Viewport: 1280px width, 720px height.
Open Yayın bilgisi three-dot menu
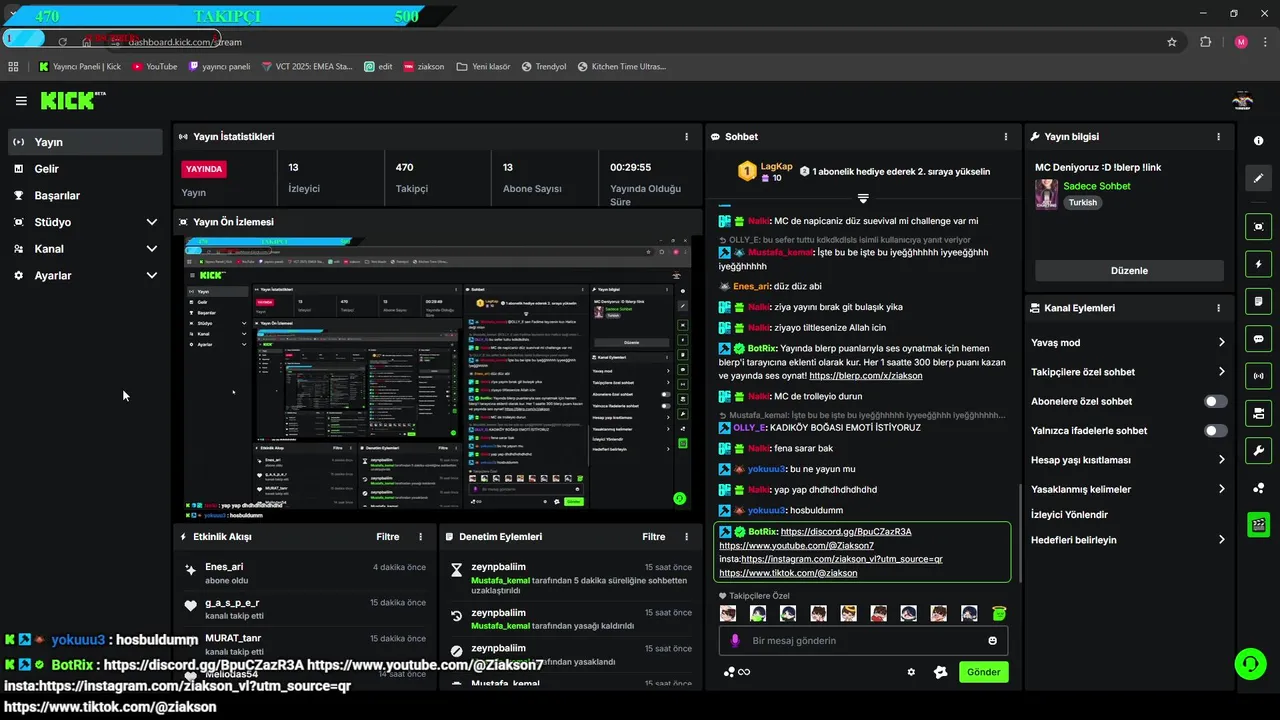(1218, 137)
